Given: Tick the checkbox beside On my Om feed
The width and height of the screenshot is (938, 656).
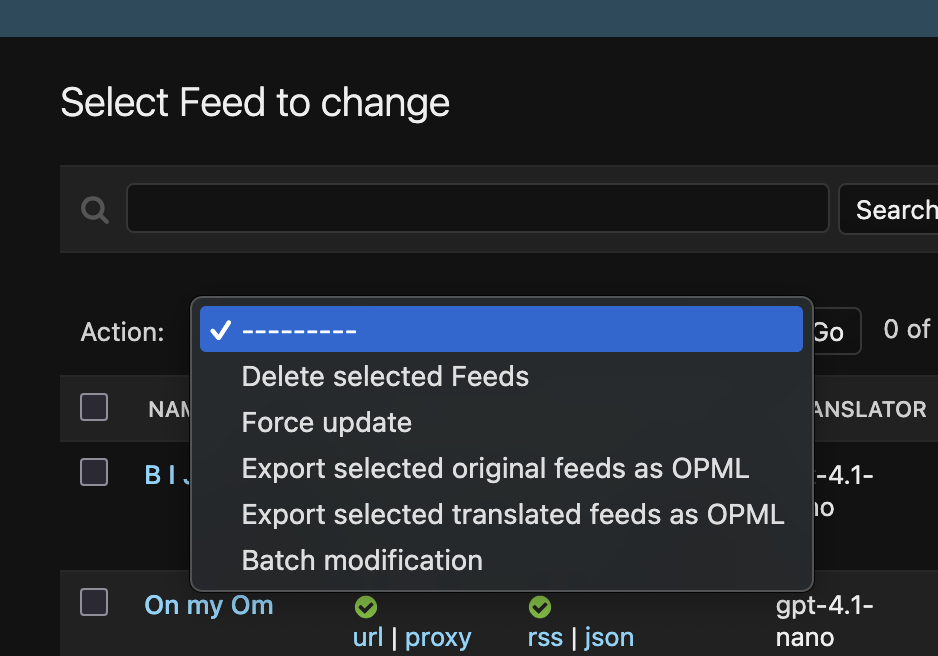Looking at the screenshot, I should (94, 602).
